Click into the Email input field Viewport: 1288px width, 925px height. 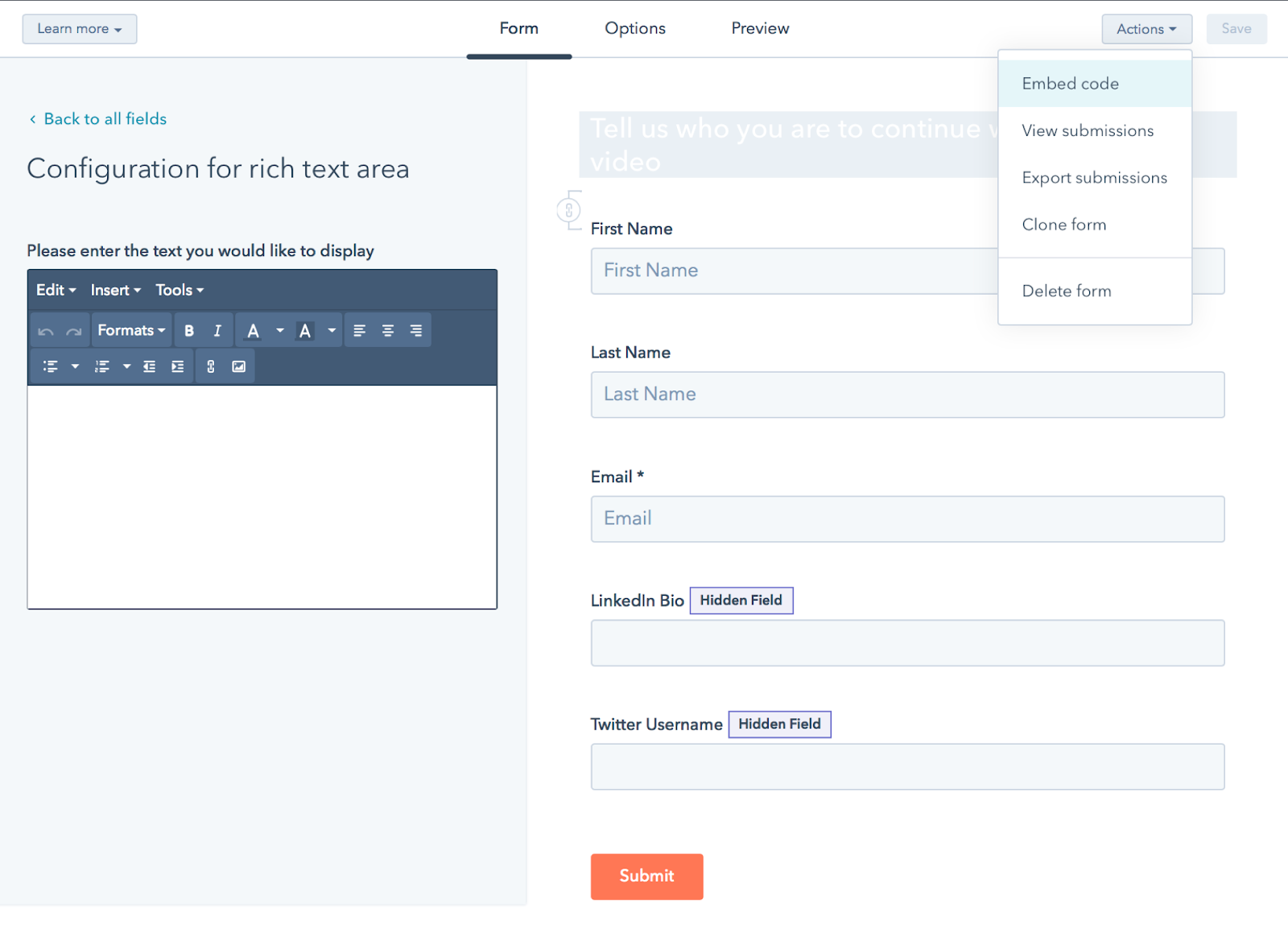pos(907,519)
